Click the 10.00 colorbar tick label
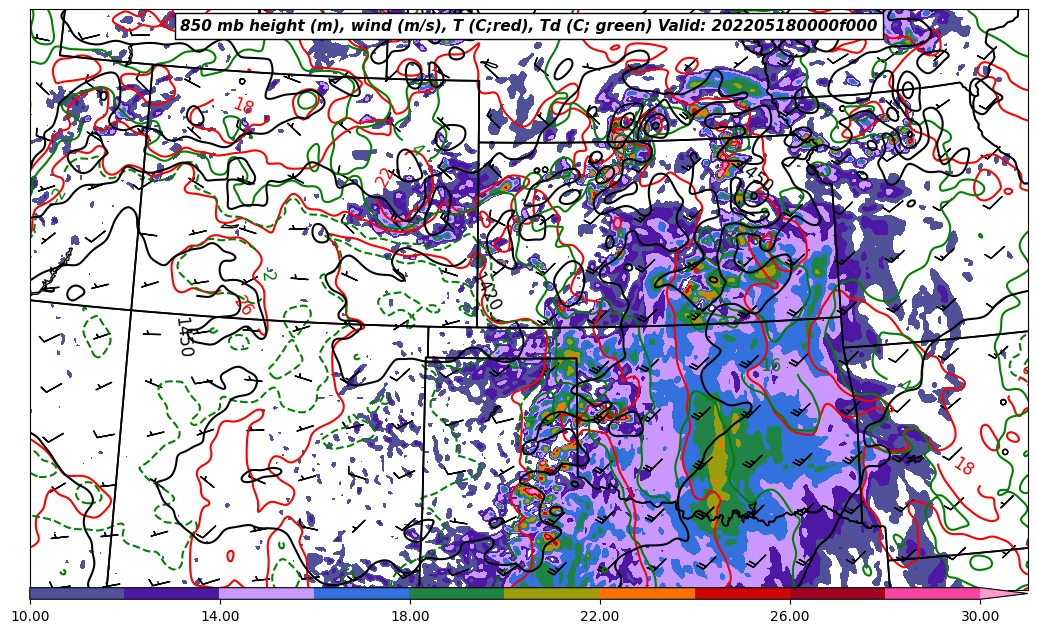Viewport: 1037px width, 633px height. (30, 617)
